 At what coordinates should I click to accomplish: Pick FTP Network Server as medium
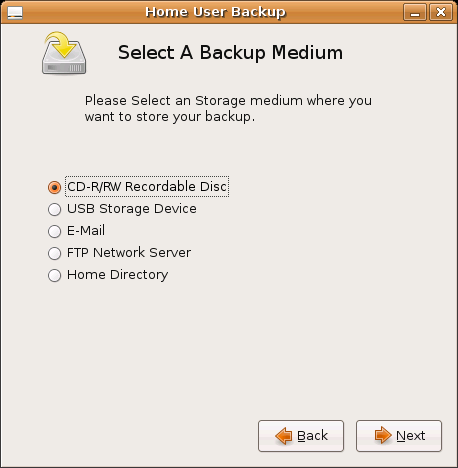pos(54,253)
